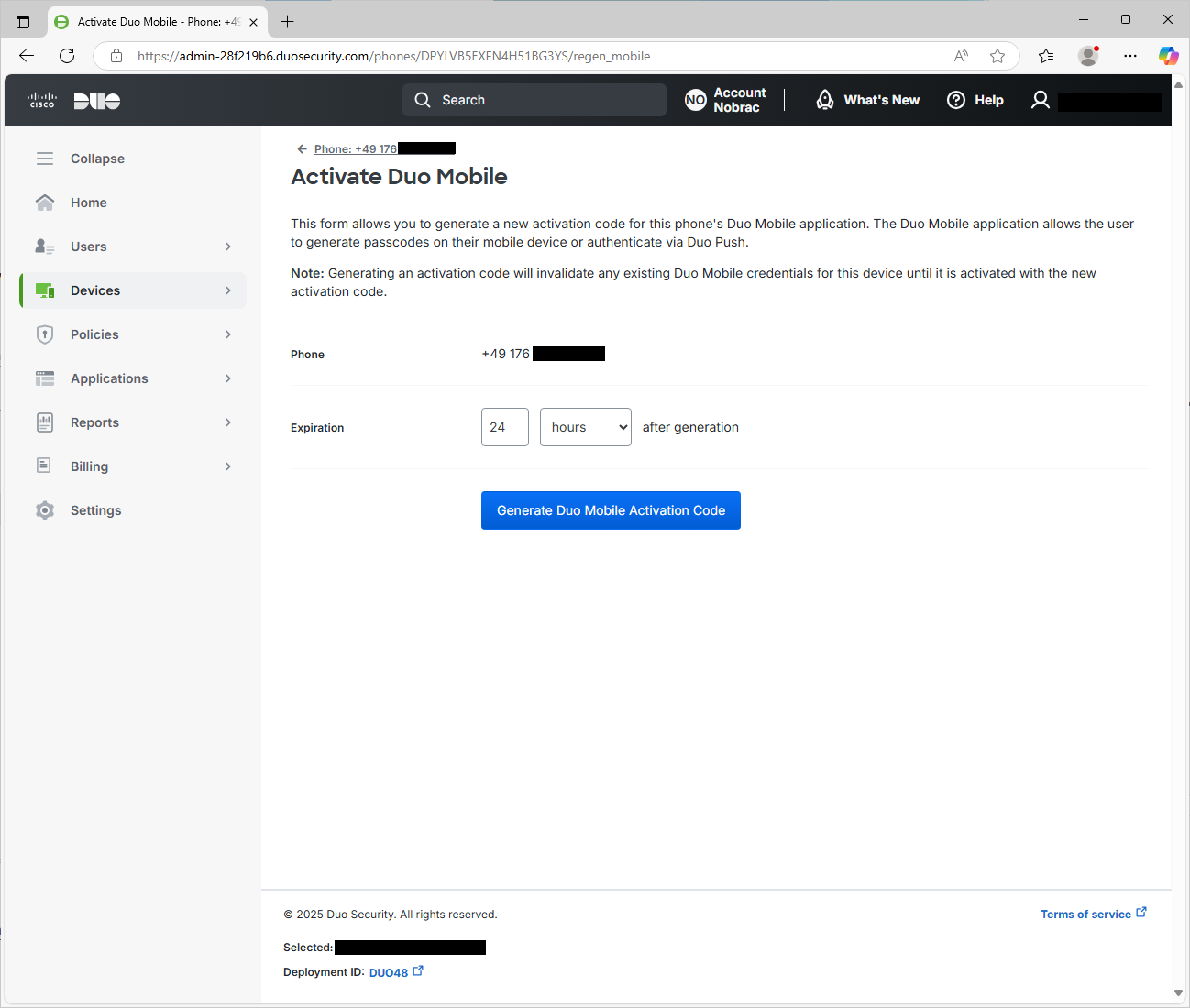The image size is (1190, 1008).
Task: Click the browser profile avatar icon
Action: (1088, 56)
